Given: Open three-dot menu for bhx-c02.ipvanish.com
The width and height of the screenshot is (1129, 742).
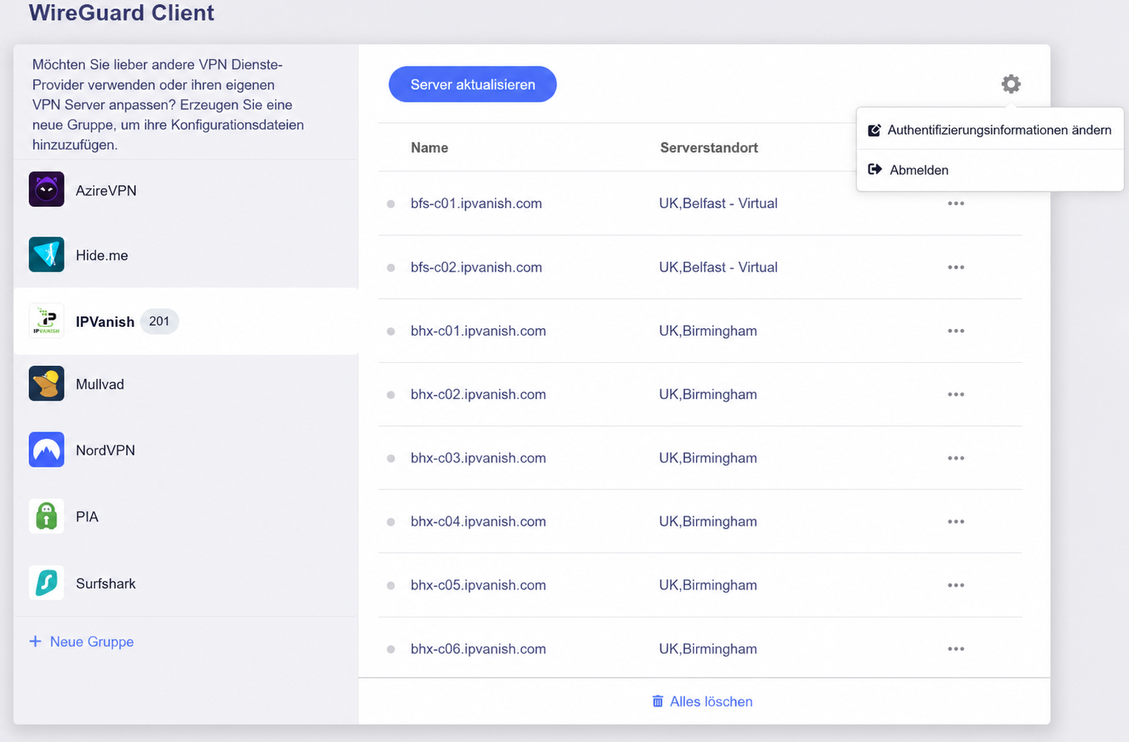Looking at the screenshot, I should pos(955,394).
